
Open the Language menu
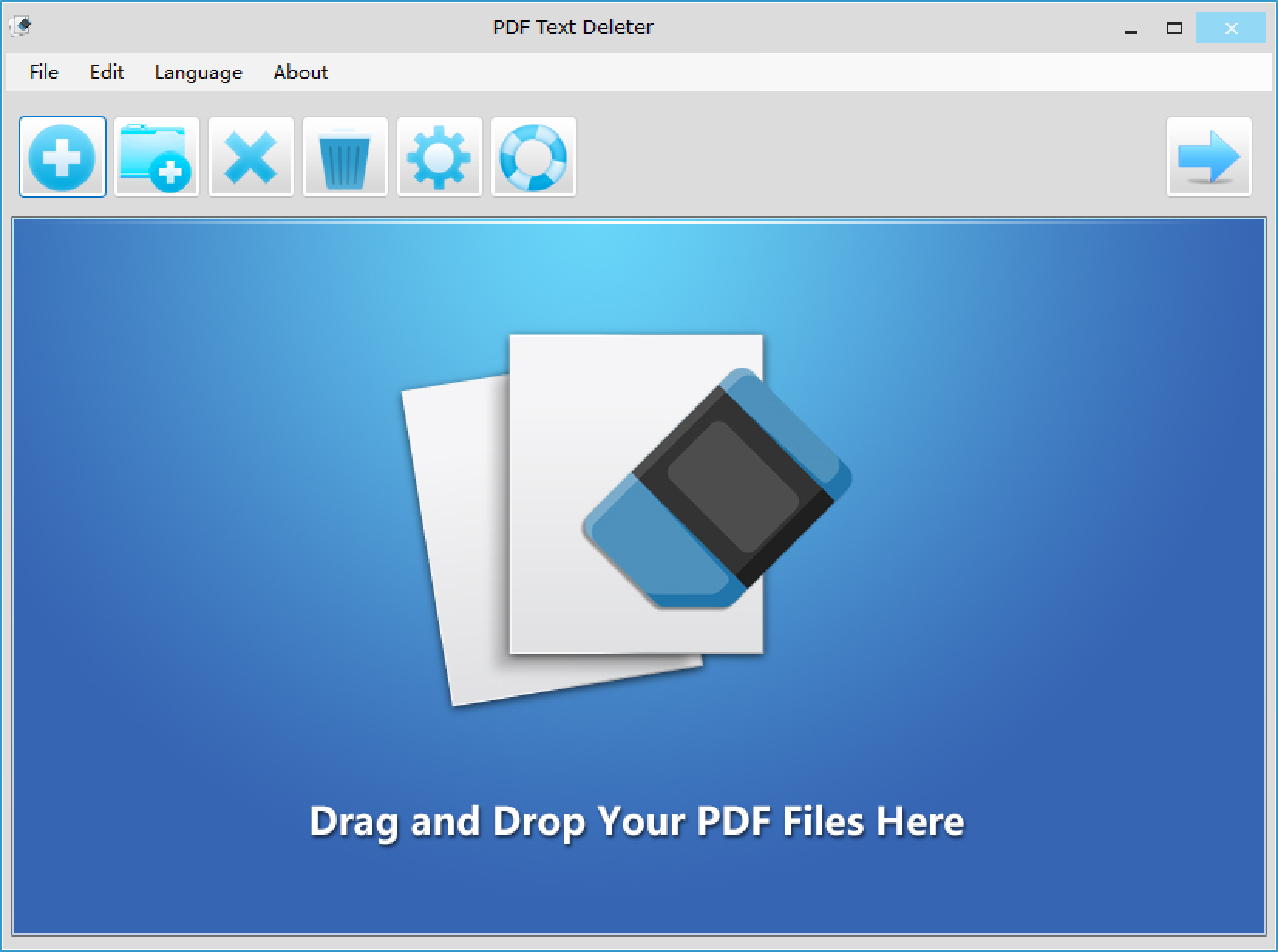(x=199, y=72)
